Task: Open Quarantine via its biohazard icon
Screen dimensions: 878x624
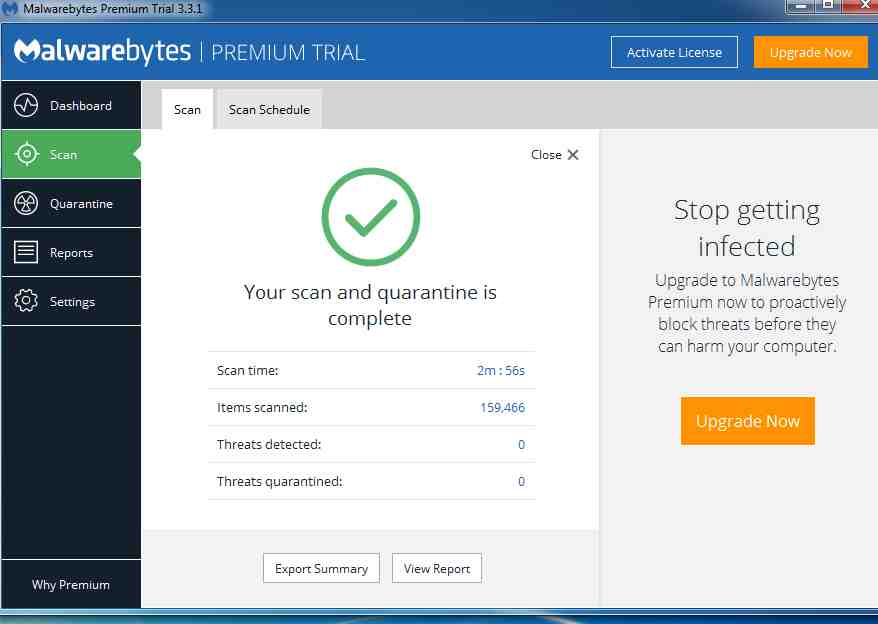Action: [26, 204]
